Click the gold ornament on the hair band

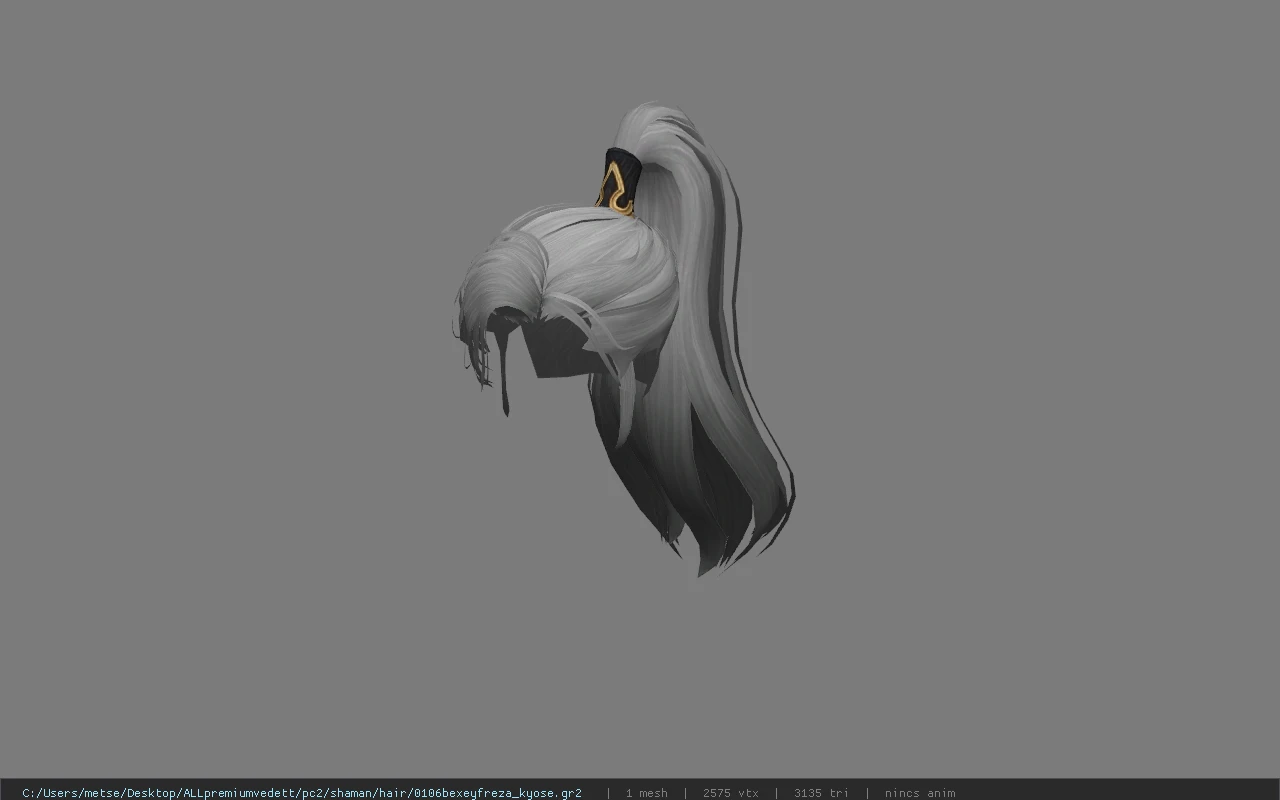click(615, 190)
